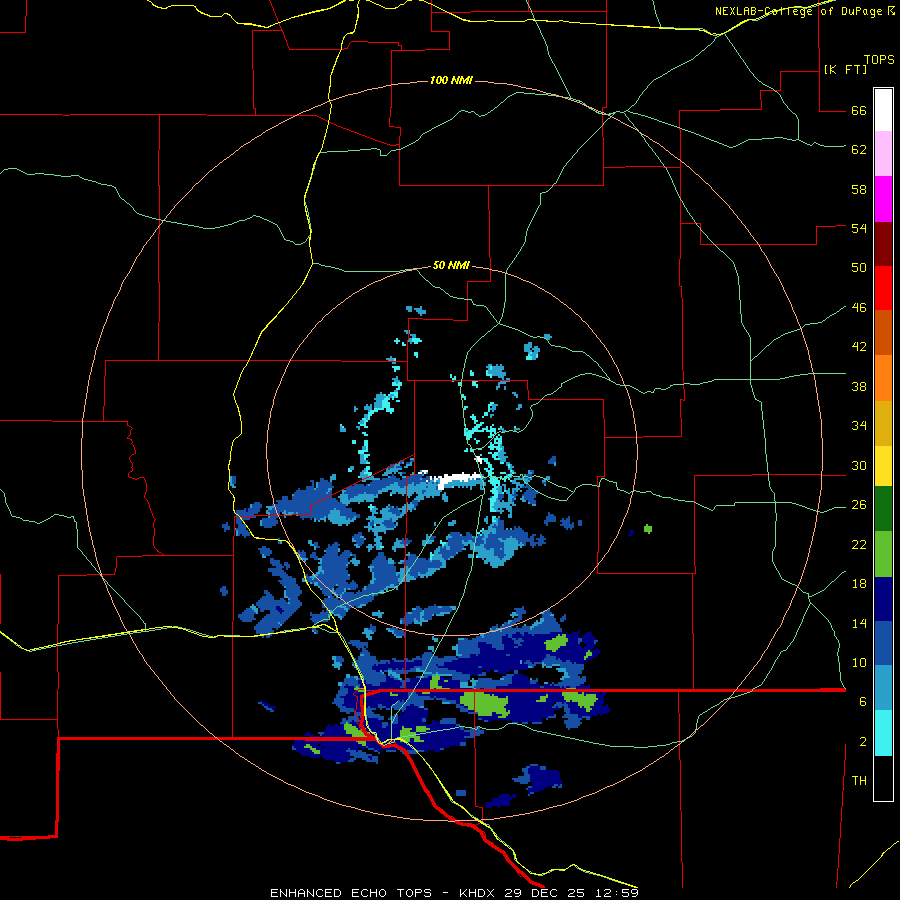Viewport: 900px width, 900px height.
Task: Click the dark green 26-30 kft legend swatch
Action: click(x=883, y=509)
